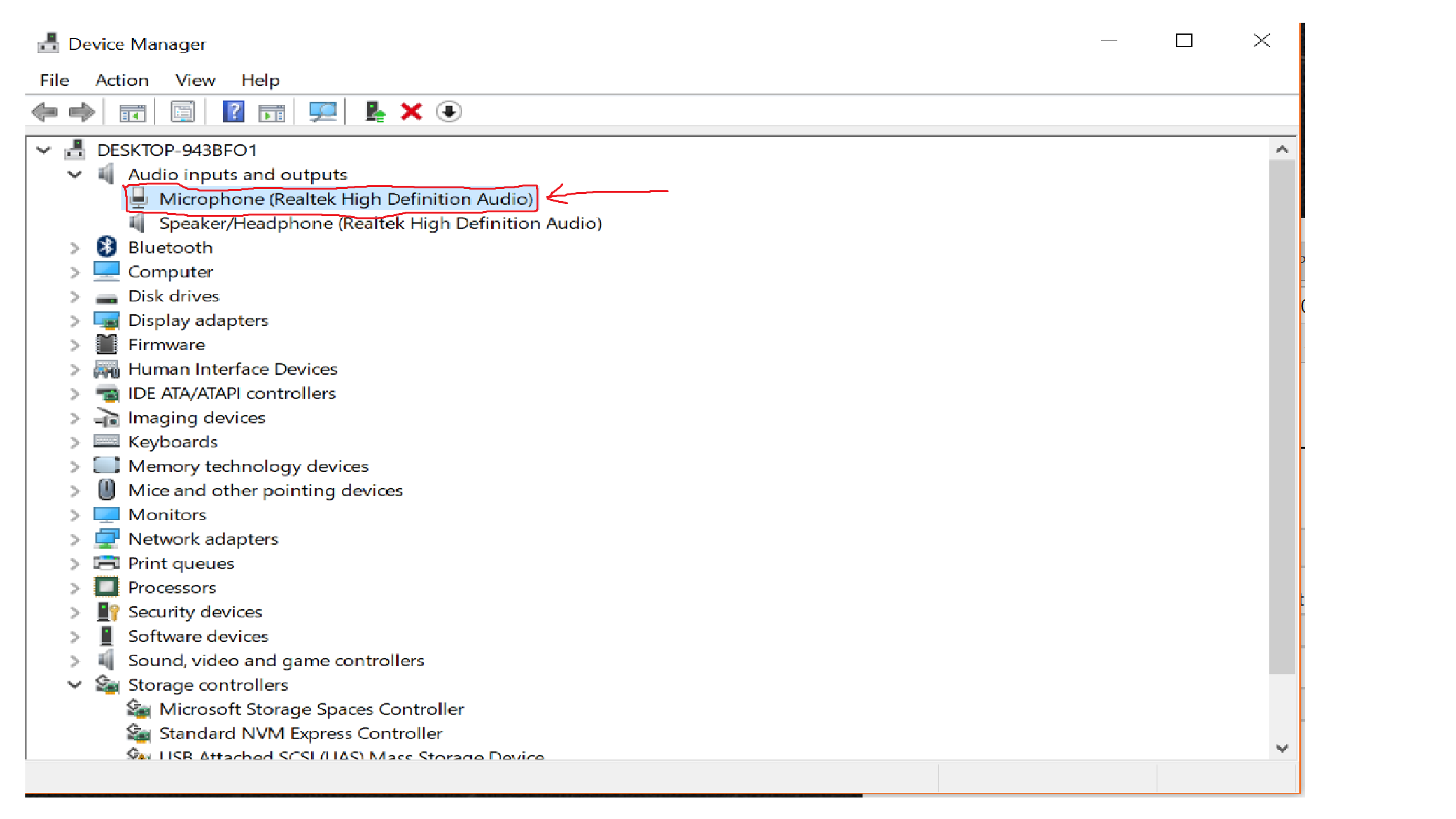Click the Forward arrow toolbar icon

pos(82,112)
